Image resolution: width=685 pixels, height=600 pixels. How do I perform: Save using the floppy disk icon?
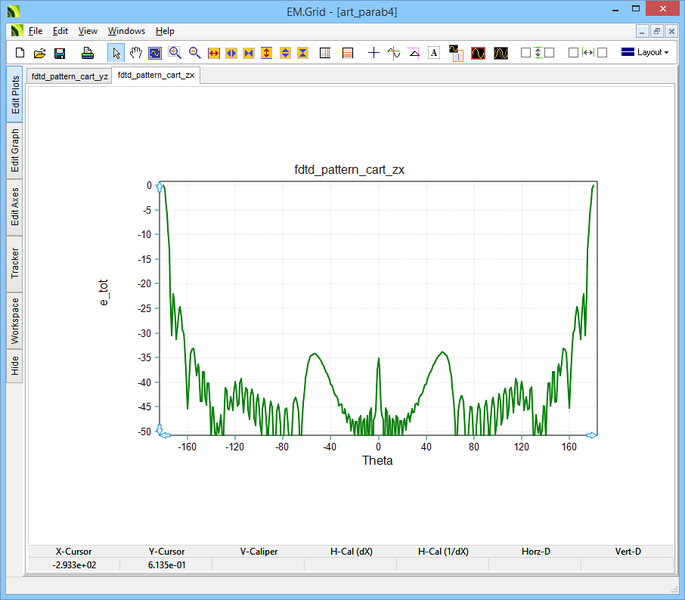pyautogui.click(x=59, y=52)
